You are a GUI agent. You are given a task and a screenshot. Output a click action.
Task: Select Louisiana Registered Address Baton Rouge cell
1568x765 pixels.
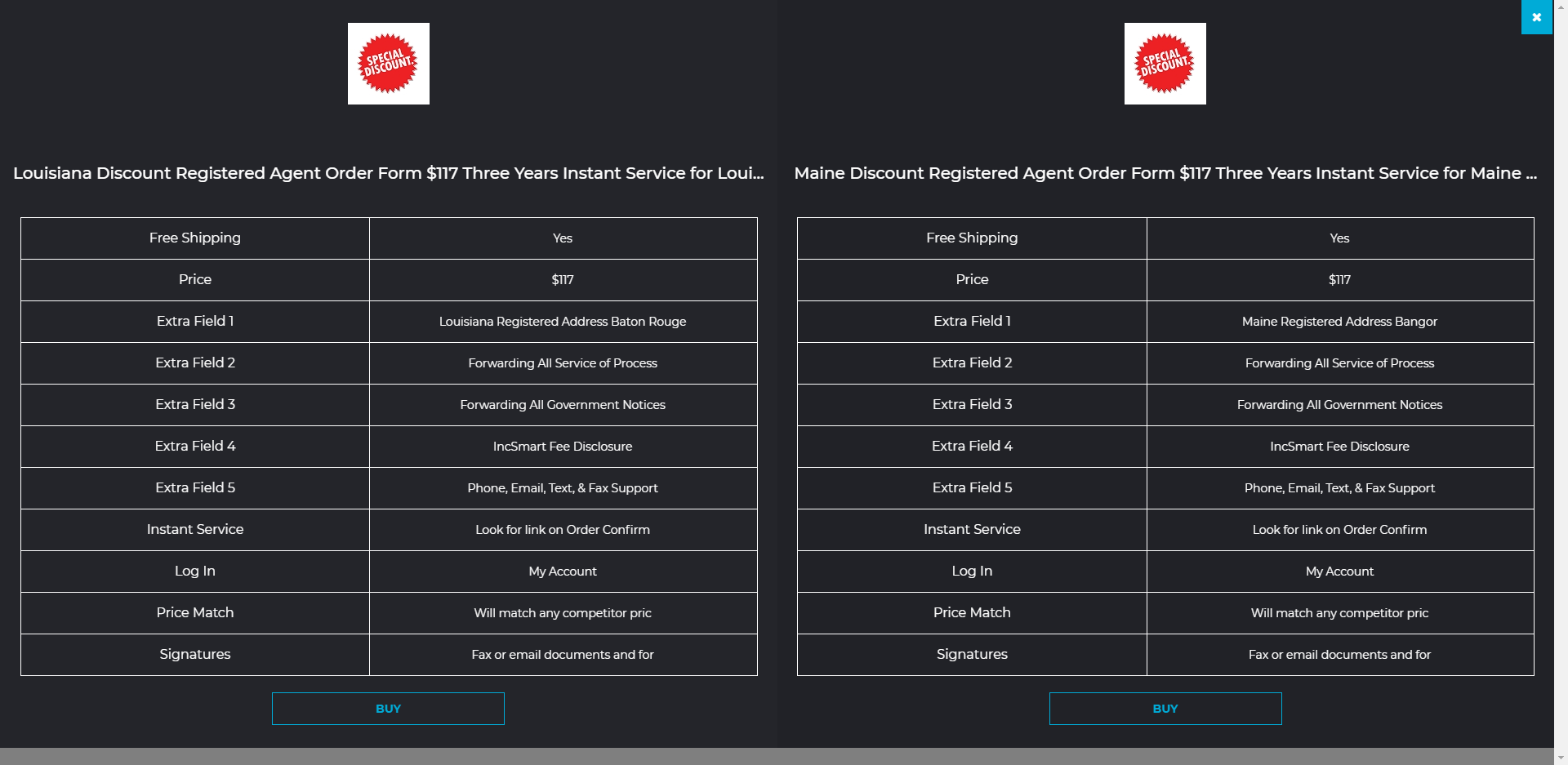point(562,322)
